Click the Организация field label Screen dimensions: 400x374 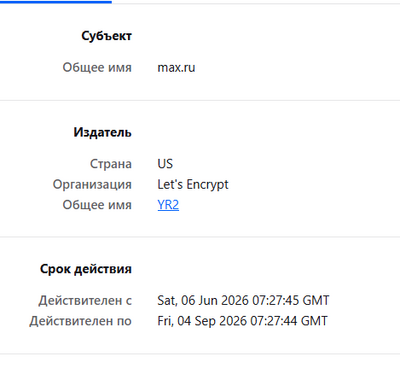(92, 185)
